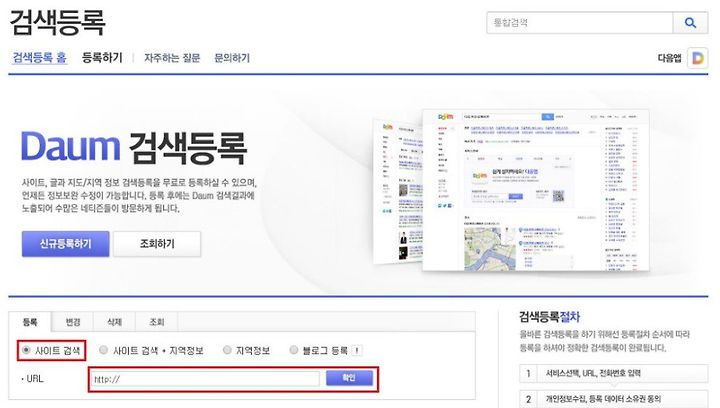
Task: Switch to the 등록 tab
Action: (30, 322)
